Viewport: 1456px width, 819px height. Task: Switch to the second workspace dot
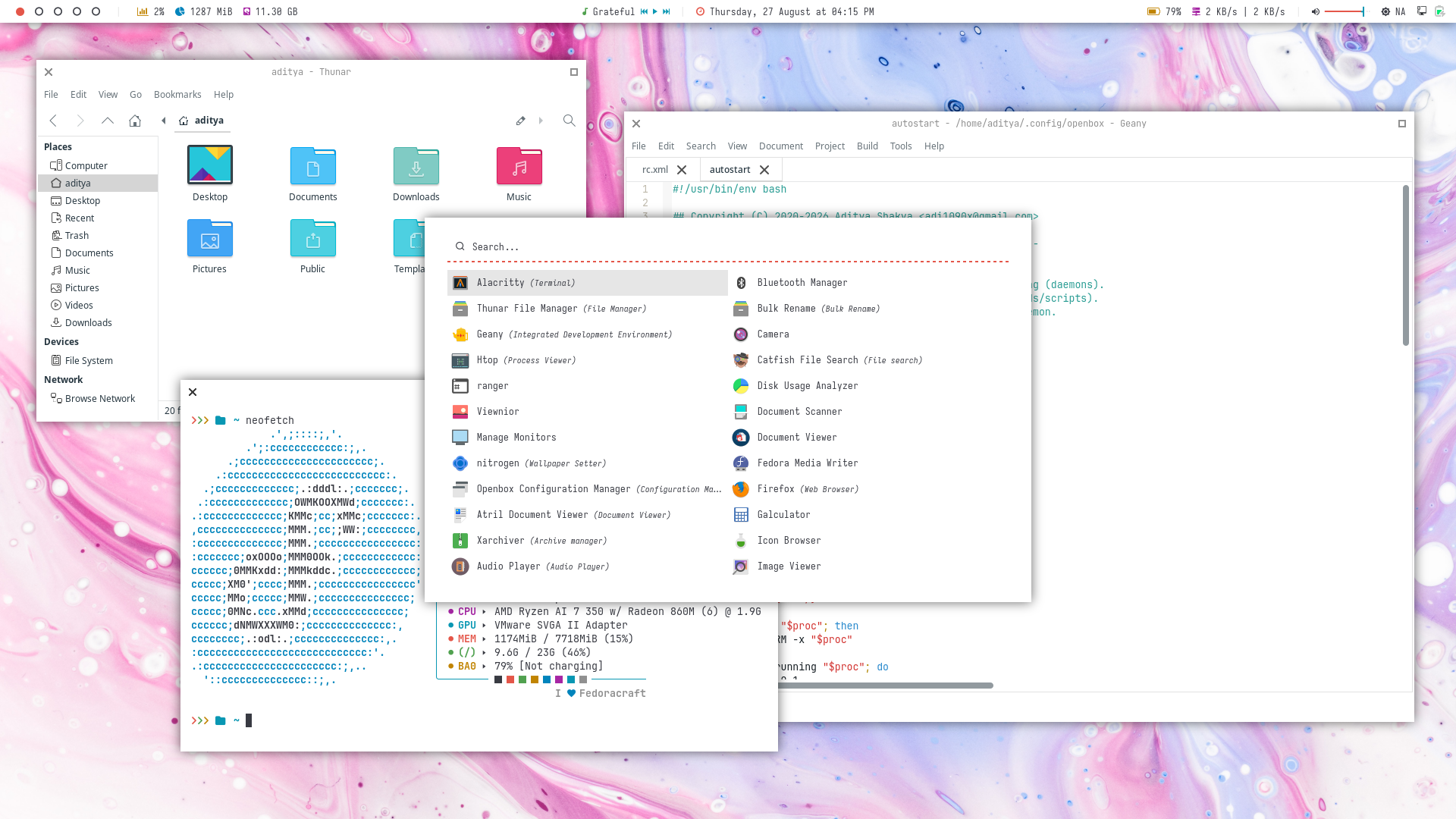(x=39, y=11)
